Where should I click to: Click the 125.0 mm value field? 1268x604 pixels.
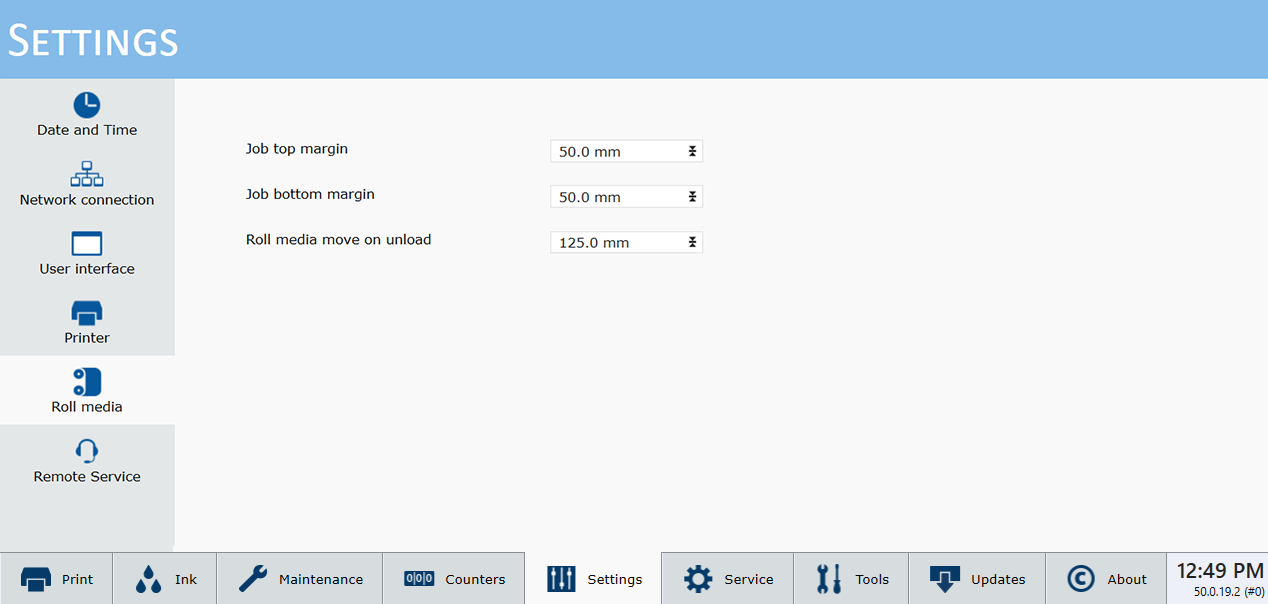pyautogui.click(x=615, y=243)
